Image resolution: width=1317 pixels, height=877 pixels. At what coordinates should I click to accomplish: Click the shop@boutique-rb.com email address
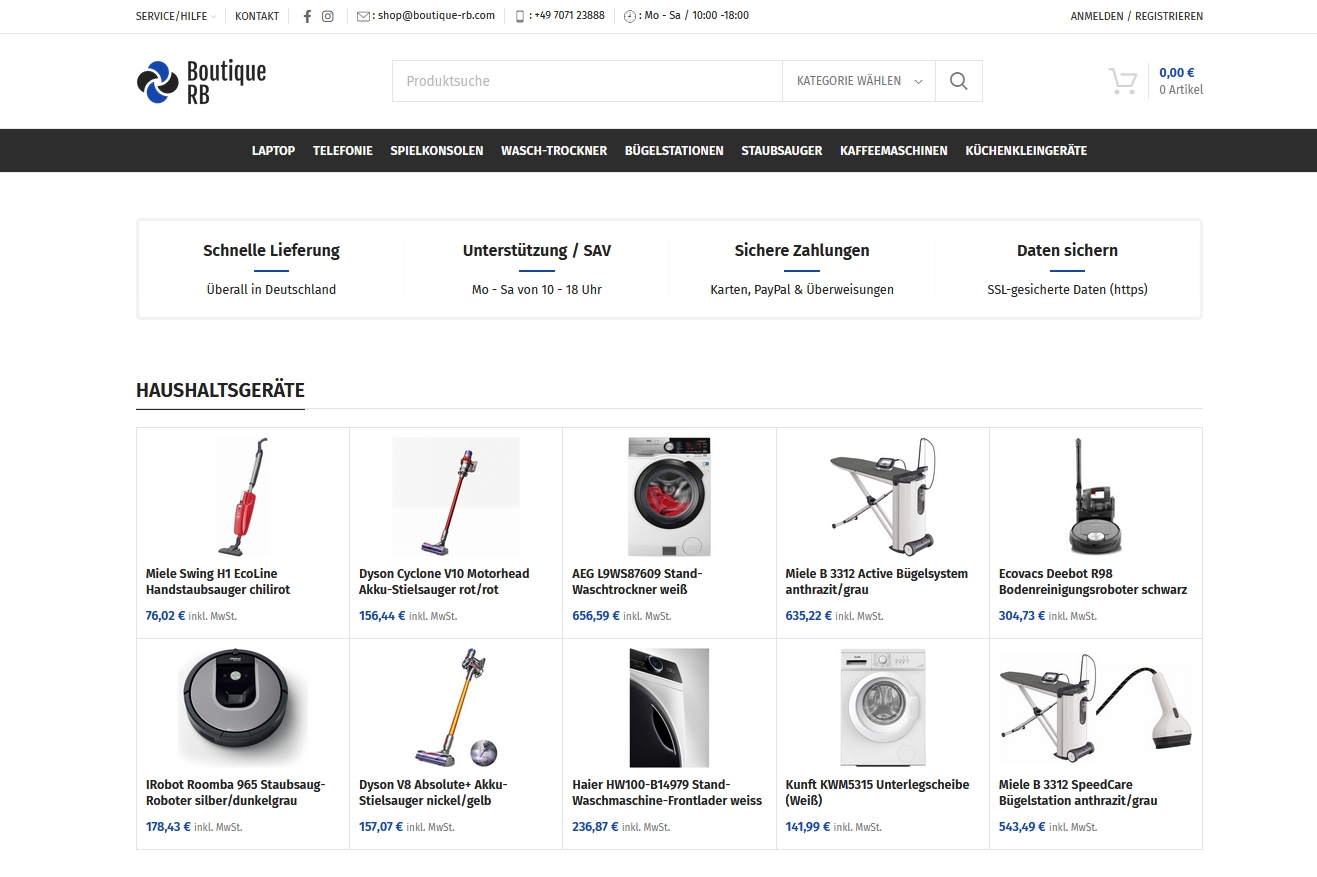tap(436, 16)
